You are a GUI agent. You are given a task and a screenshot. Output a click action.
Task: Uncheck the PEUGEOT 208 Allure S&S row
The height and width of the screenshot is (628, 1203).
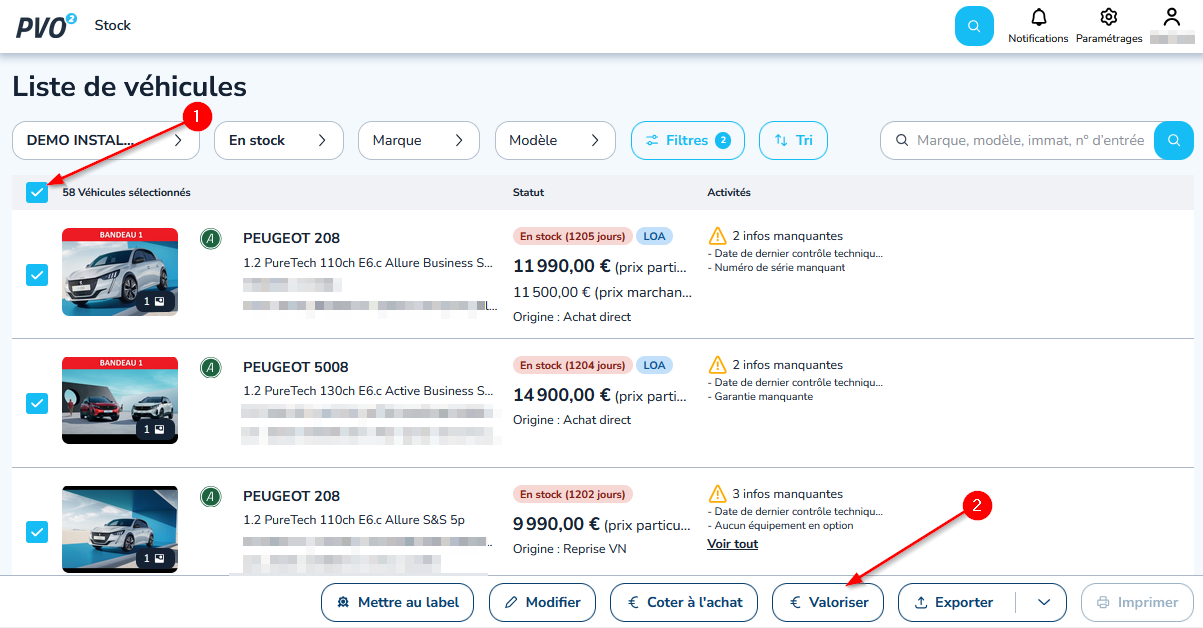pyautogui.click(x=37, y=532)
